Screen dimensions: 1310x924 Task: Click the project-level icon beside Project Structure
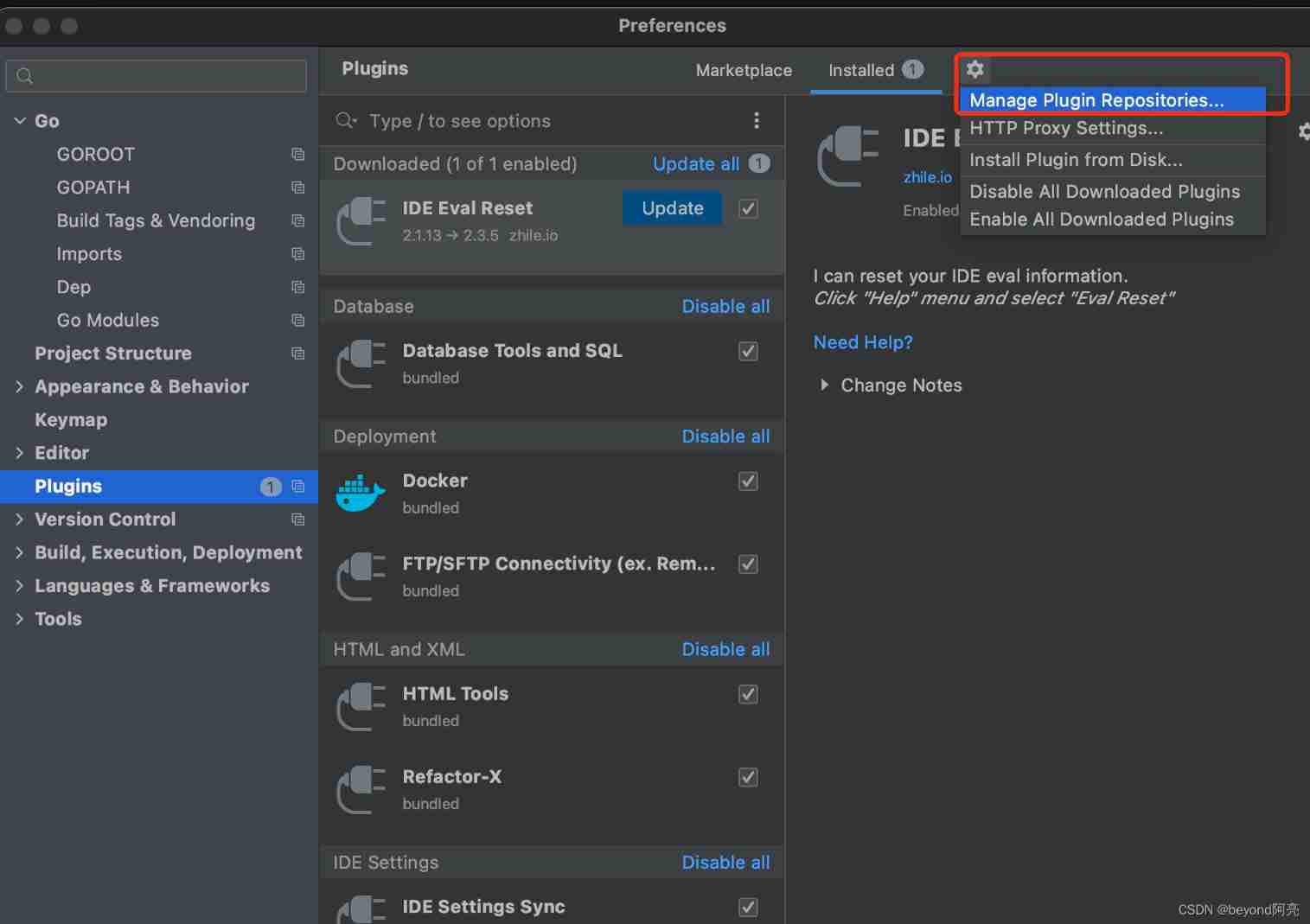(298, 354)
